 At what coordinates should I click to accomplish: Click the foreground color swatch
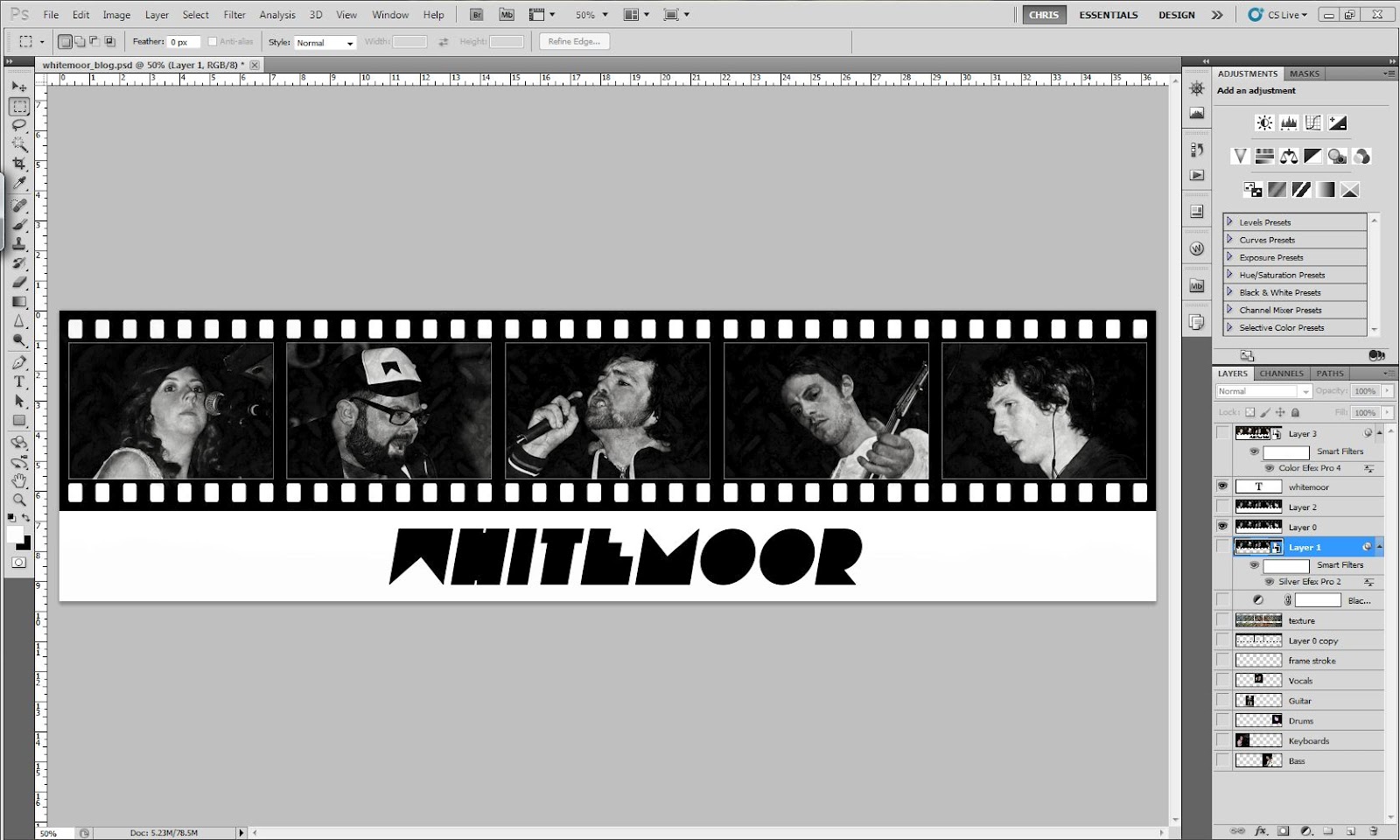click(15, 534)
